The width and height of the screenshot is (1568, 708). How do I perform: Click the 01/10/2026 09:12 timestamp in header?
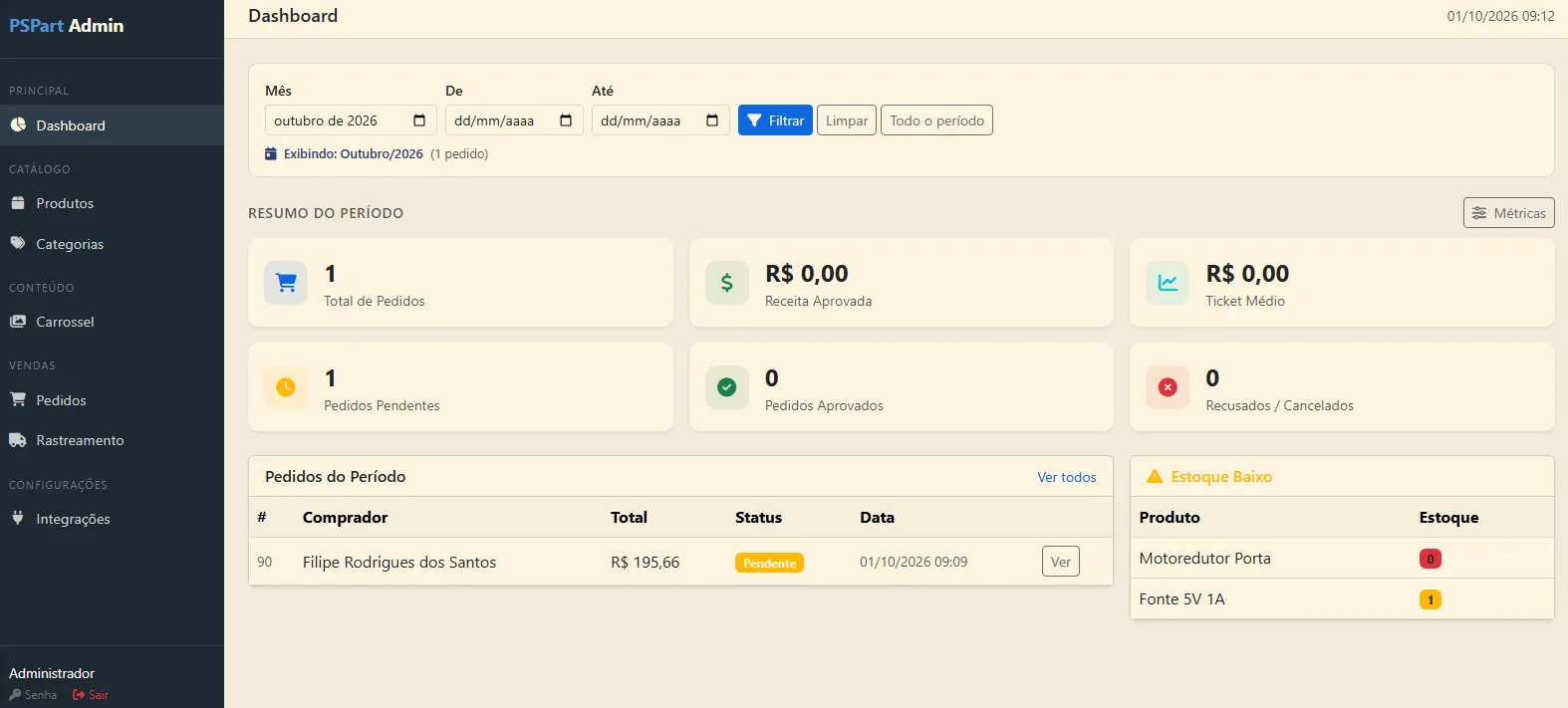click(1500, 16)
